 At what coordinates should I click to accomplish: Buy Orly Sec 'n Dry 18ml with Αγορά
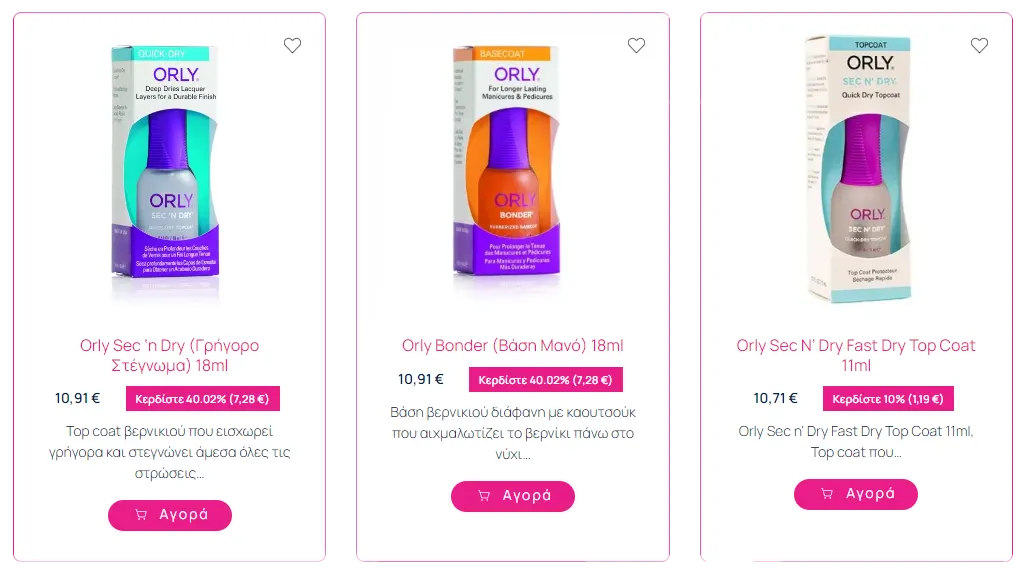coord(169,515)
